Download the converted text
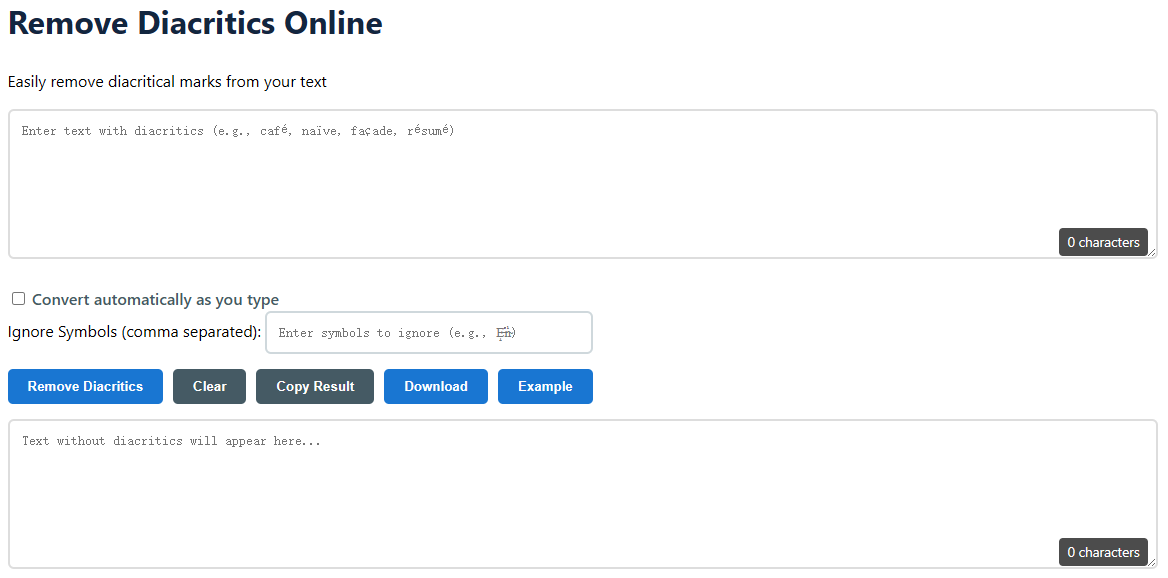The height and width of the screenshot is (578, 1168). coord(435,387)
